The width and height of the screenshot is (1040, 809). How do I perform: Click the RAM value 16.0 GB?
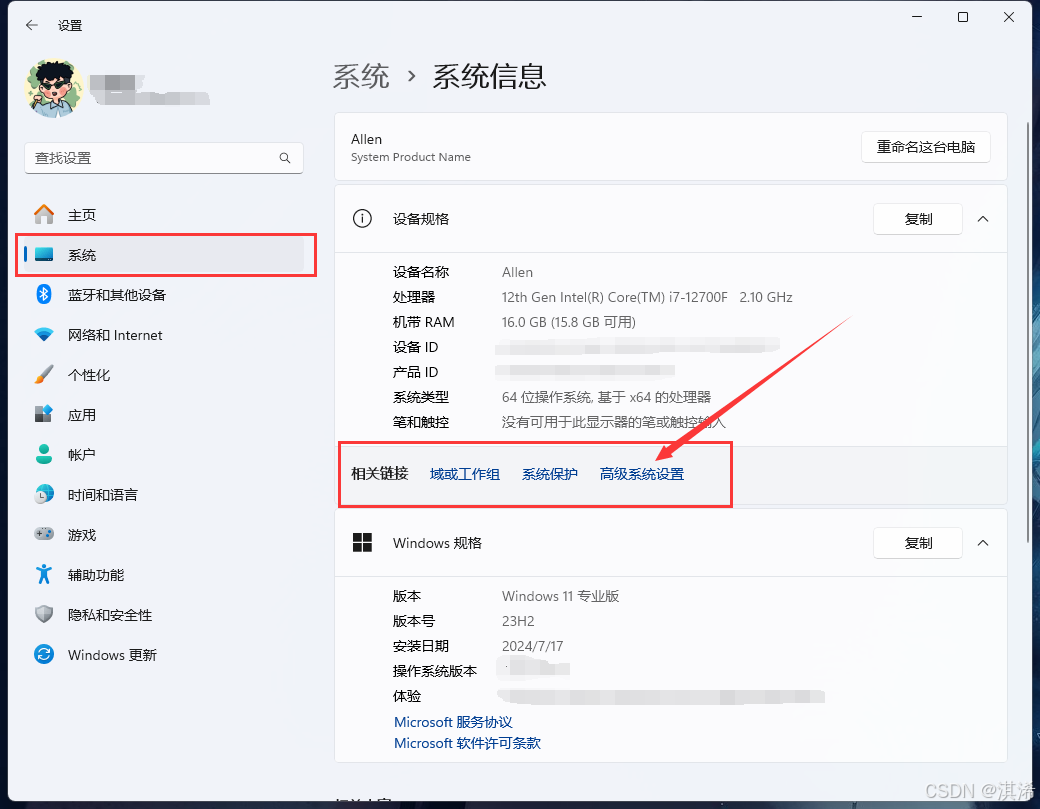[568, 322]
